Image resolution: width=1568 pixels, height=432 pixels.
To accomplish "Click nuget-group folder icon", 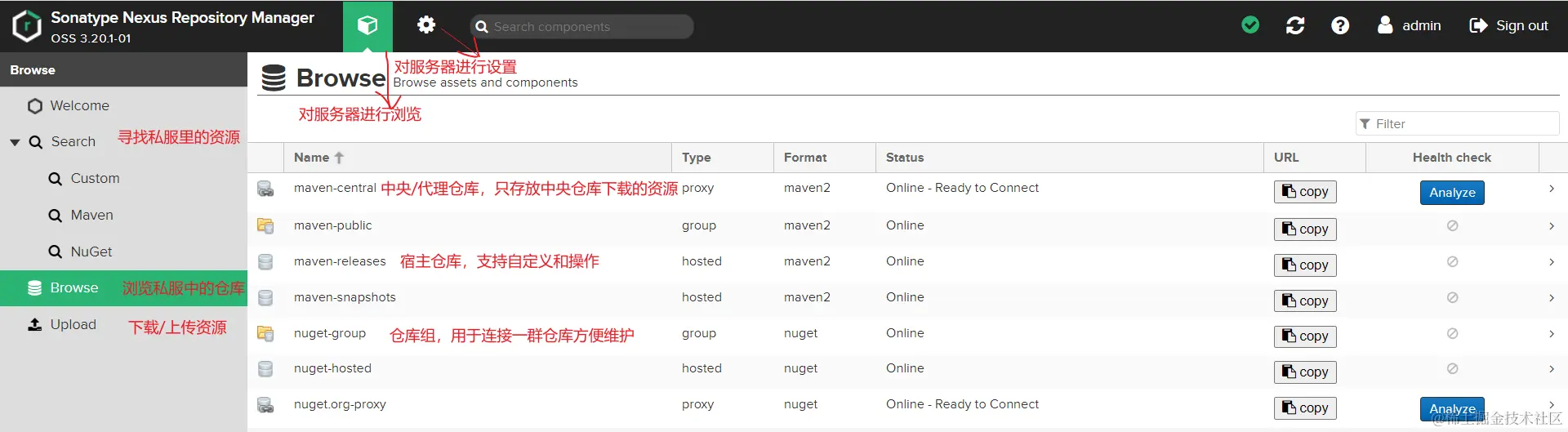I will coord(265,333).
